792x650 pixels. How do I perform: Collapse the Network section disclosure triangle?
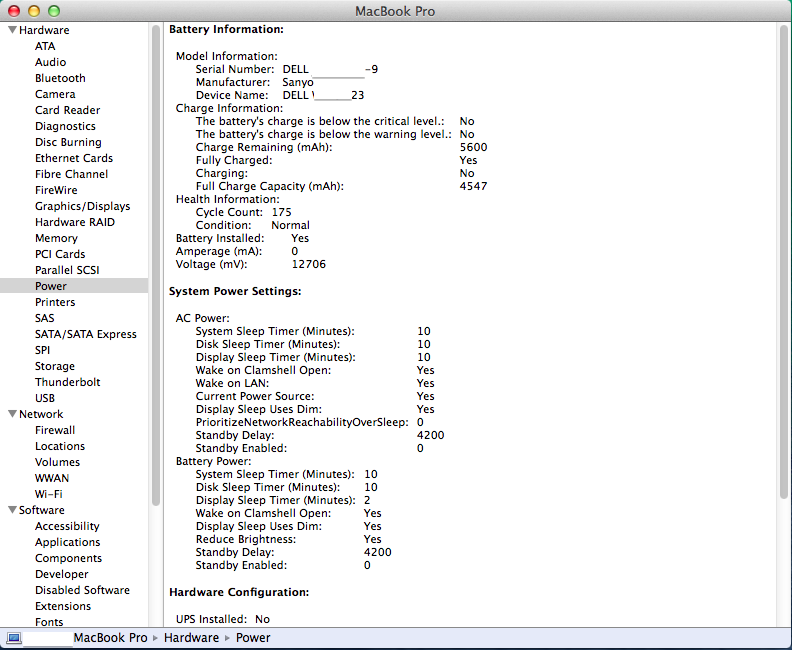click(x=12, y=414)
